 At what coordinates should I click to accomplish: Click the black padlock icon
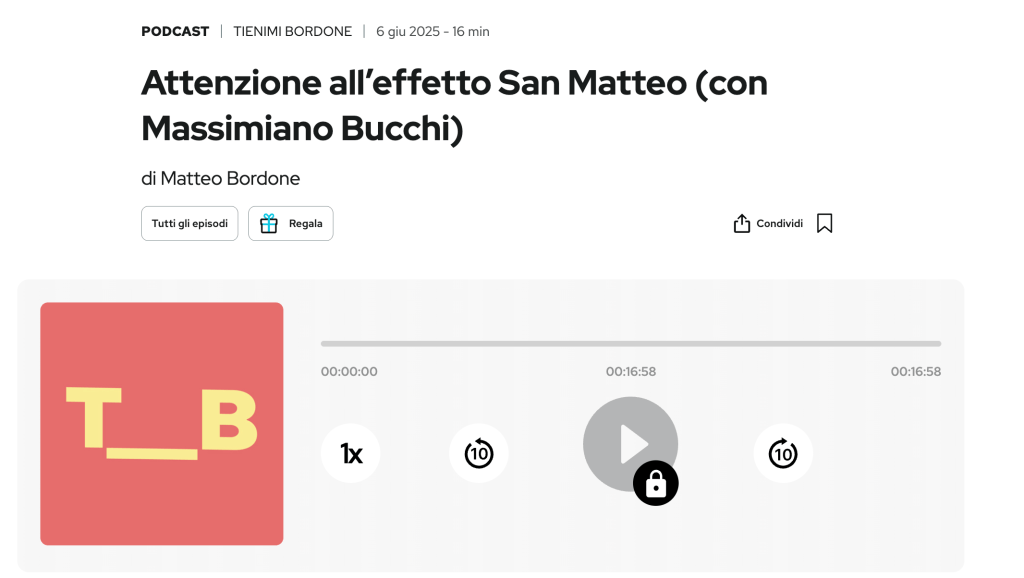tap(656, 484)
